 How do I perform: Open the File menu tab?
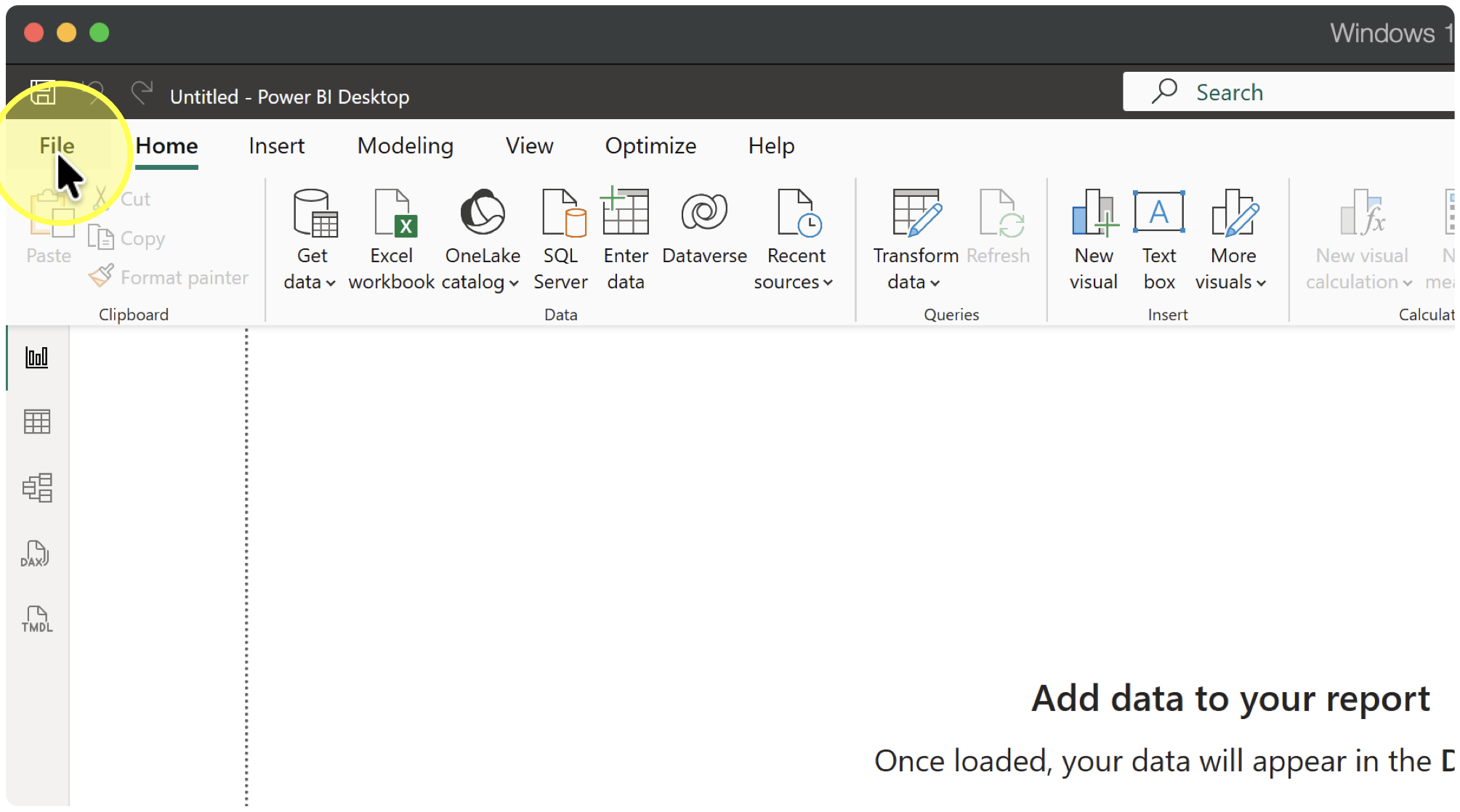57,145
